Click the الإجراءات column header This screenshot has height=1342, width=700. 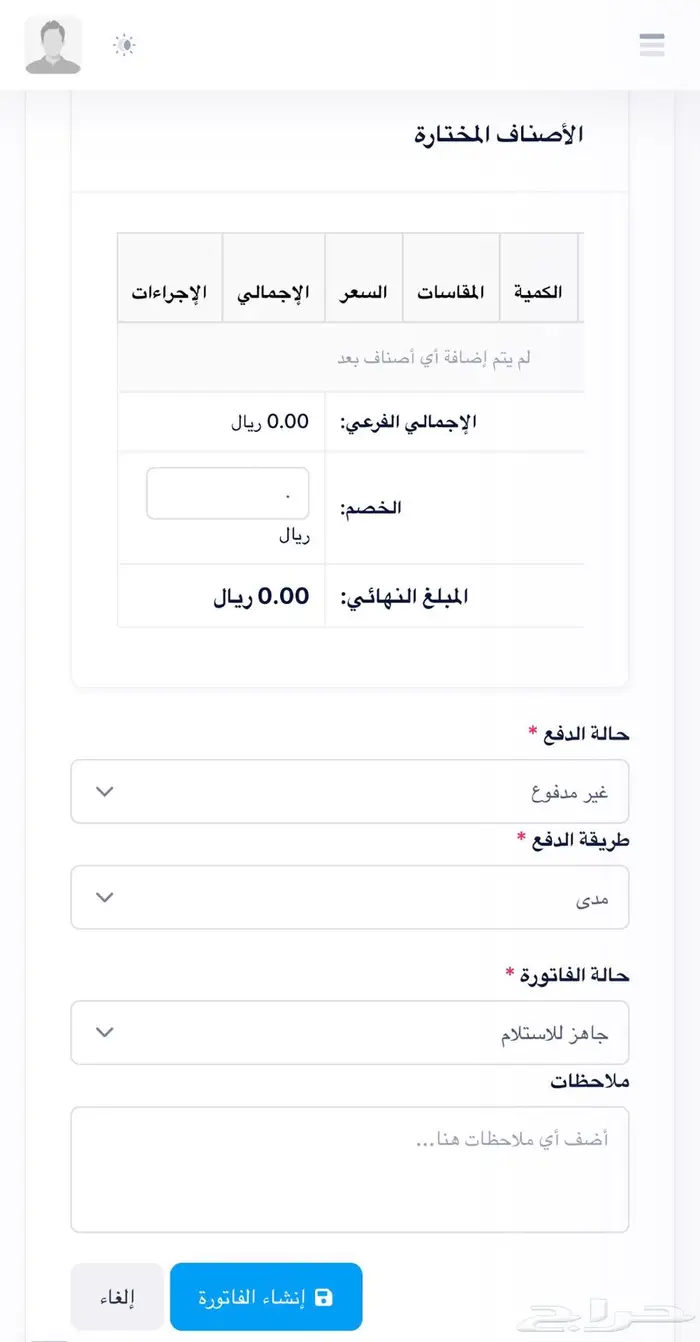169,292
